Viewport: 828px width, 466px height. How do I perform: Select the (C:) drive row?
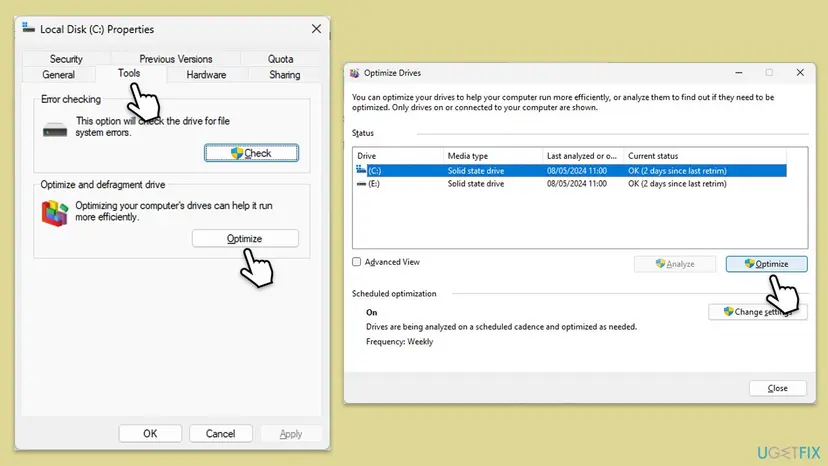(571, 171)
